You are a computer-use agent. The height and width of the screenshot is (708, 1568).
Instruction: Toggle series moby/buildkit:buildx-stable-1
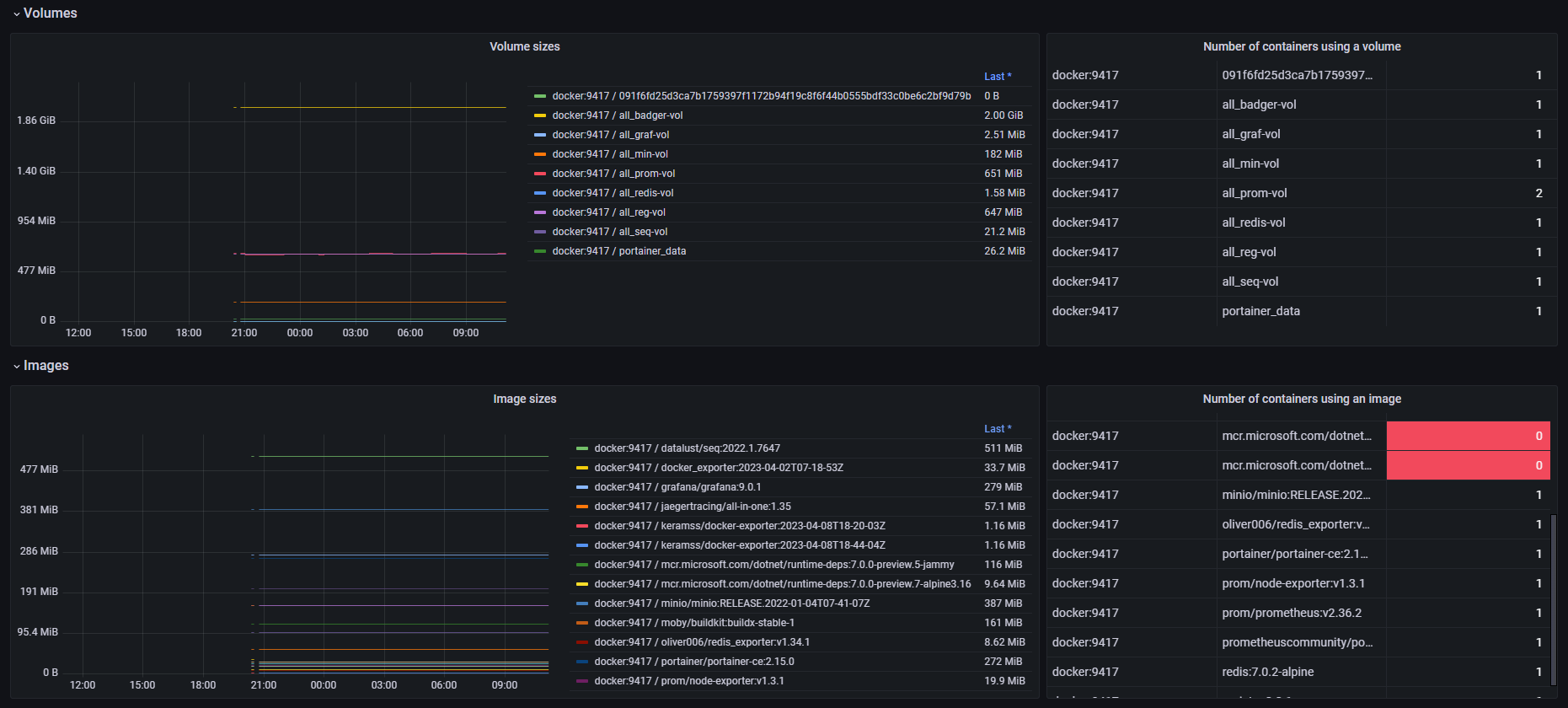[694, 623]
